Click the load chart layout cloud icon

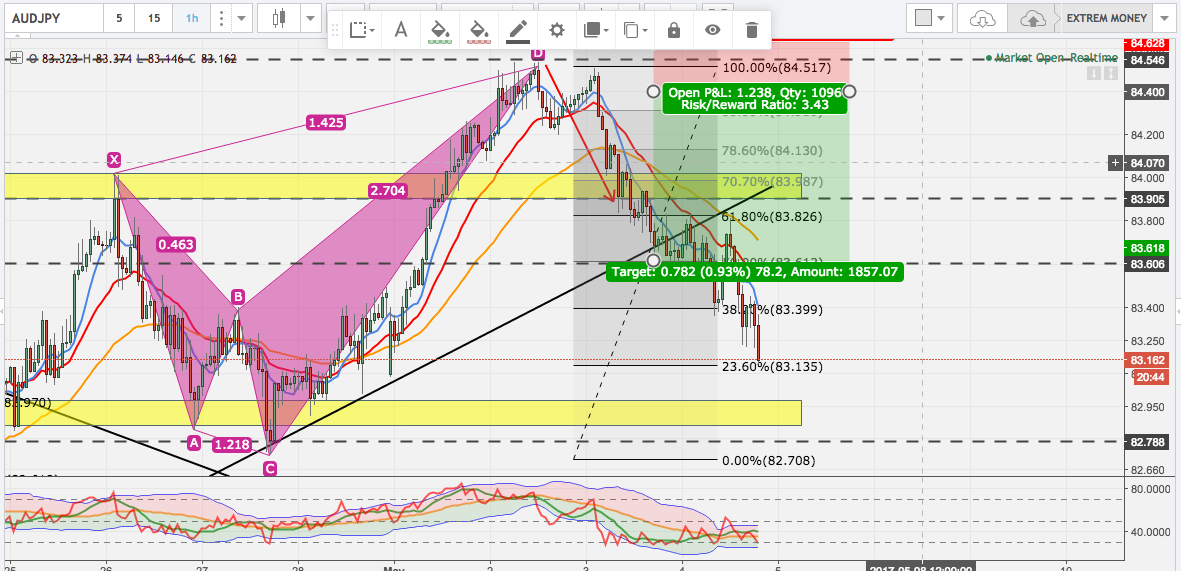(983, 18)
